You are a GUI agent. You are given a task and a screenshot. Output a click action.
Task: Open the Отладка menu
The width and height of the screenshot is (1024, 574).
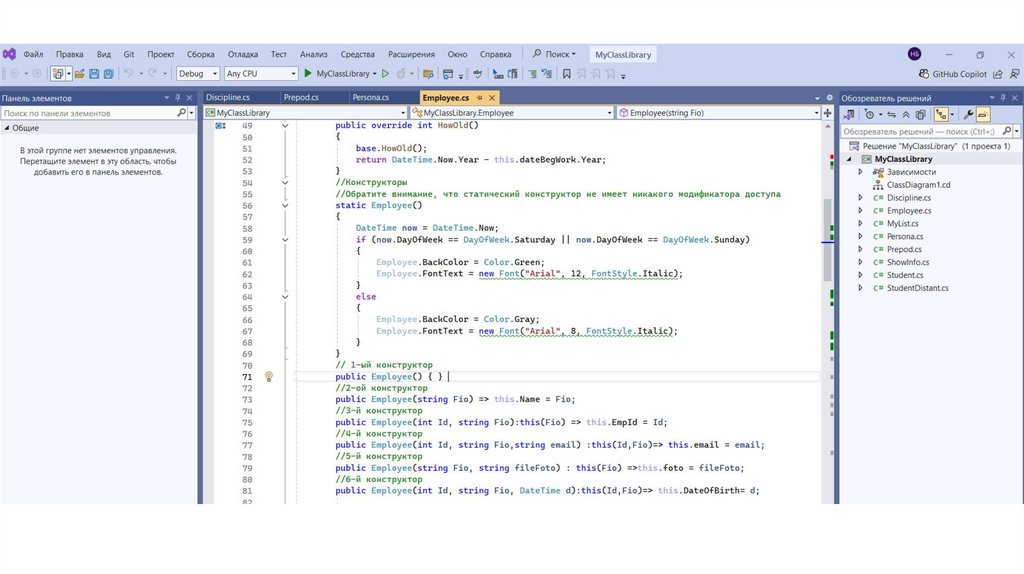point(242,54)
